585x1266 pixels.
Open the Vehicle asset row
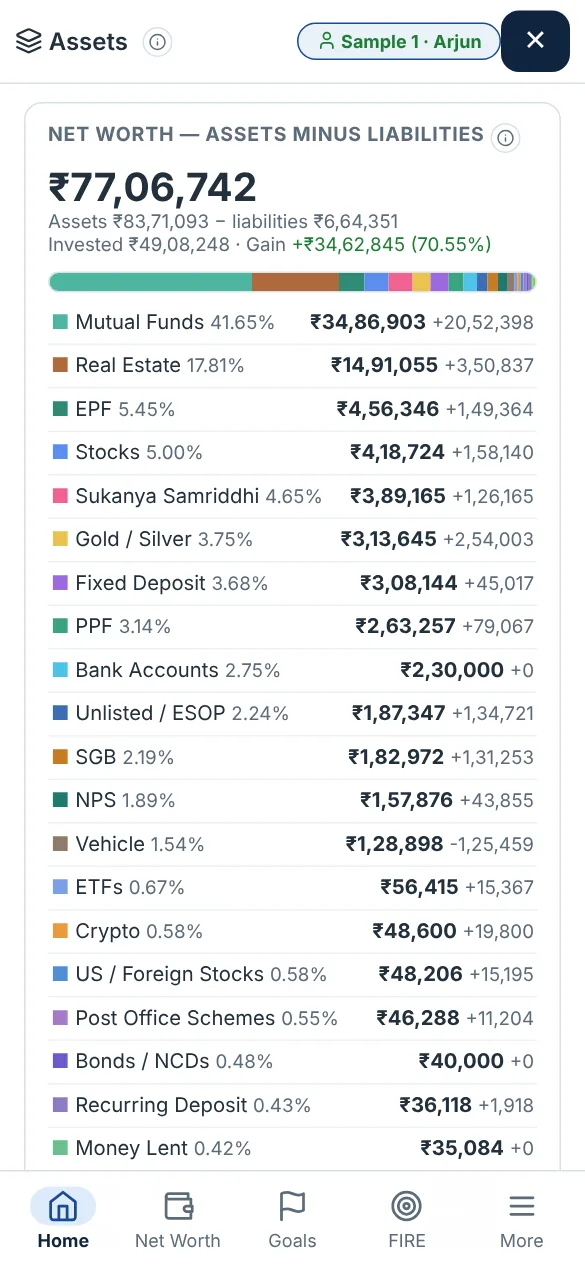click(292, 844)
